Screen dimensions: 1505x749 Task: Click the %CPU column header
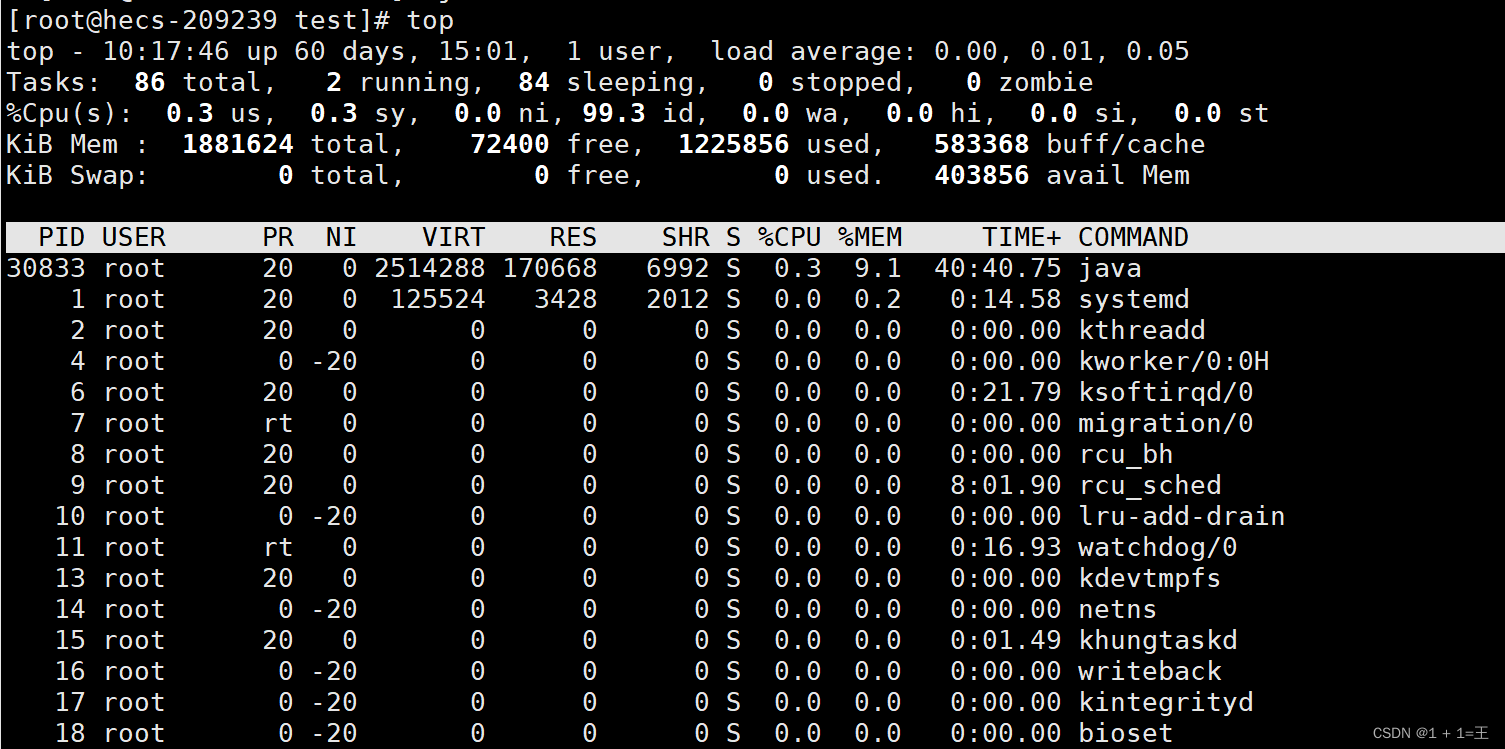coord(789,238)
